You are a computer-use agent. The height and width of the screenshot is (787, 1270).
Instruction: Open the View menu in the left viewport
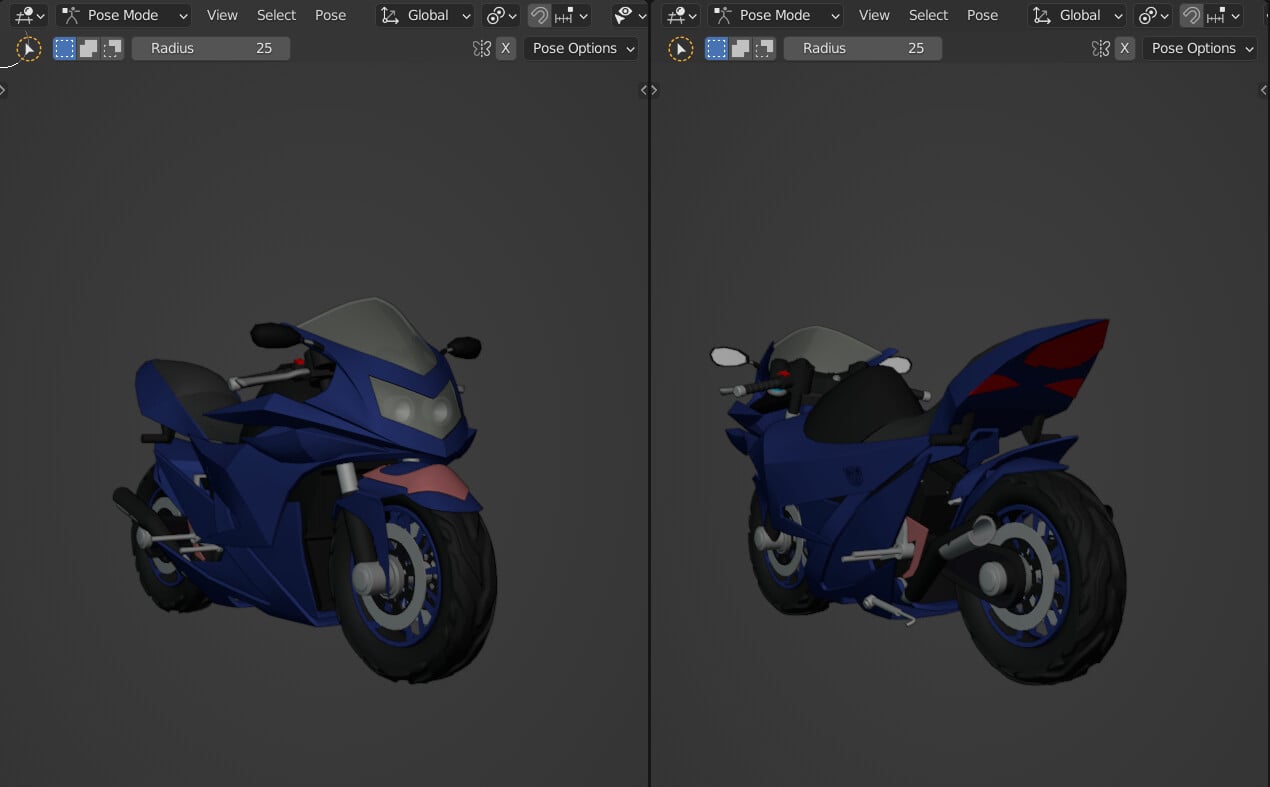221,15
